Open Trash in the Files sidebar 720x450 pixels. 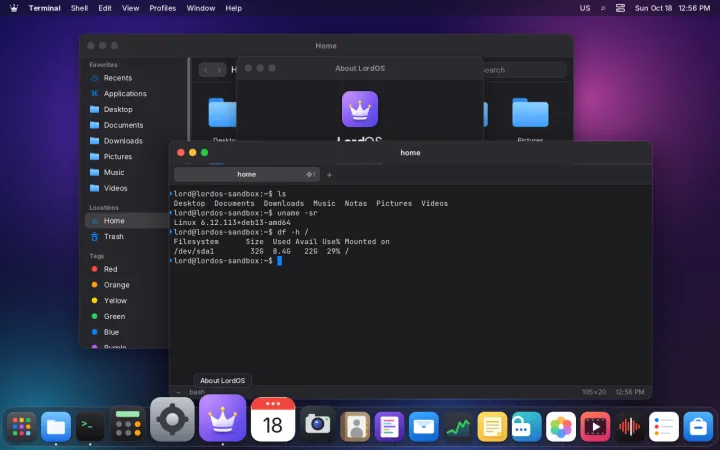(x=113, y=236)
